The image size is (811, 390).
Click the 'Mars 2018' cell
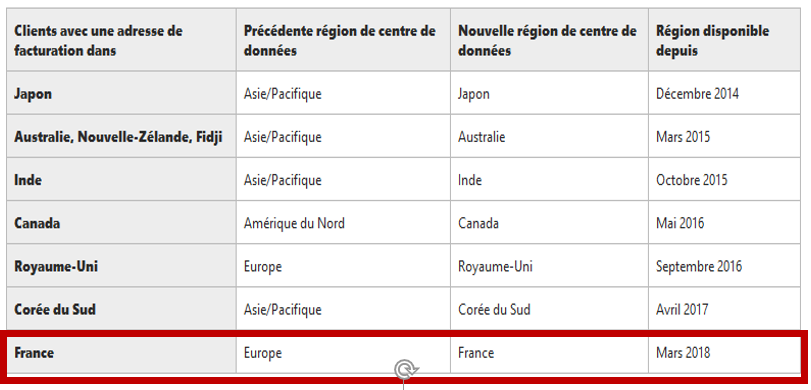pos(724,353)
